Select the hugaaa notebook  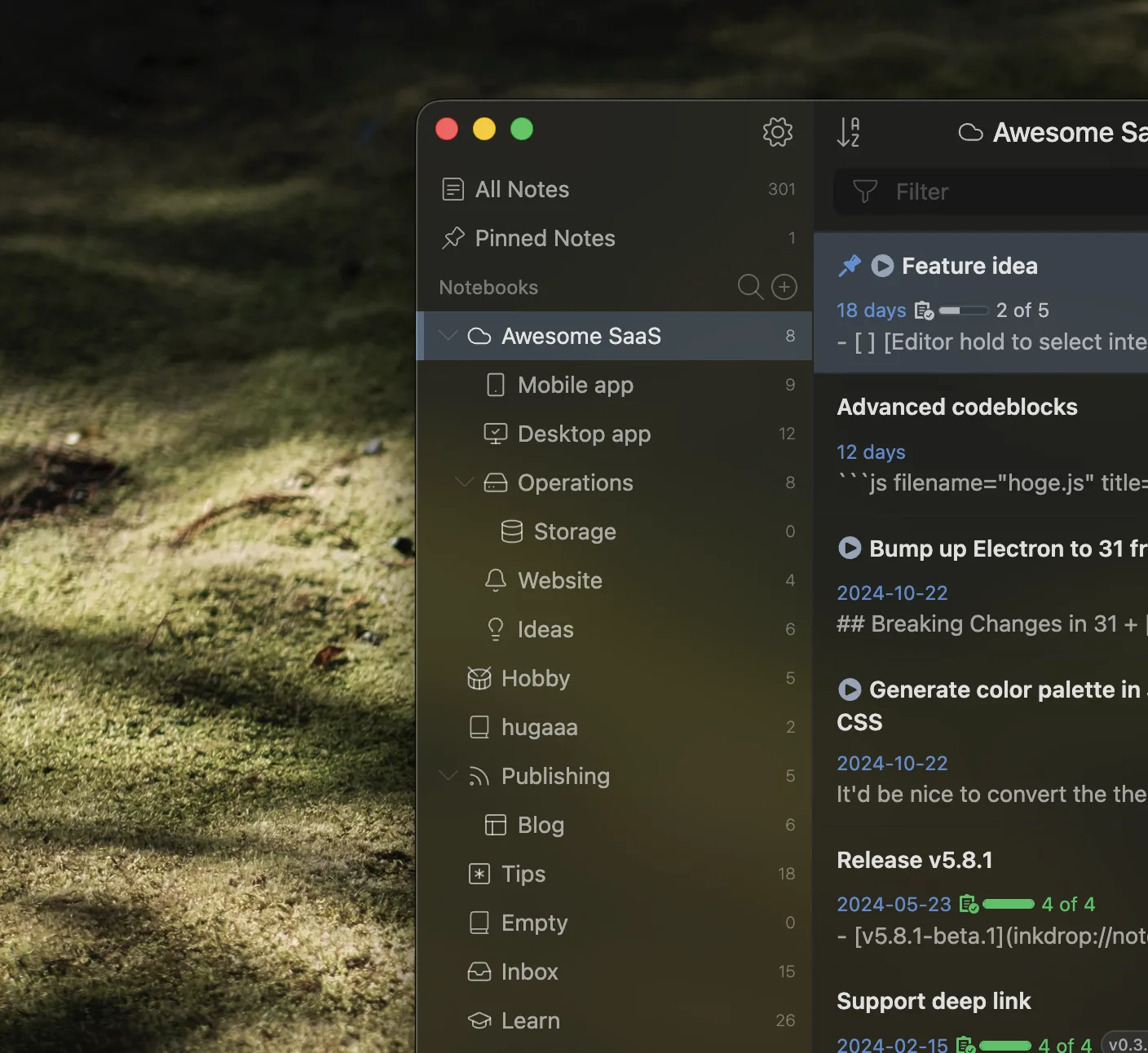point(615,727)
